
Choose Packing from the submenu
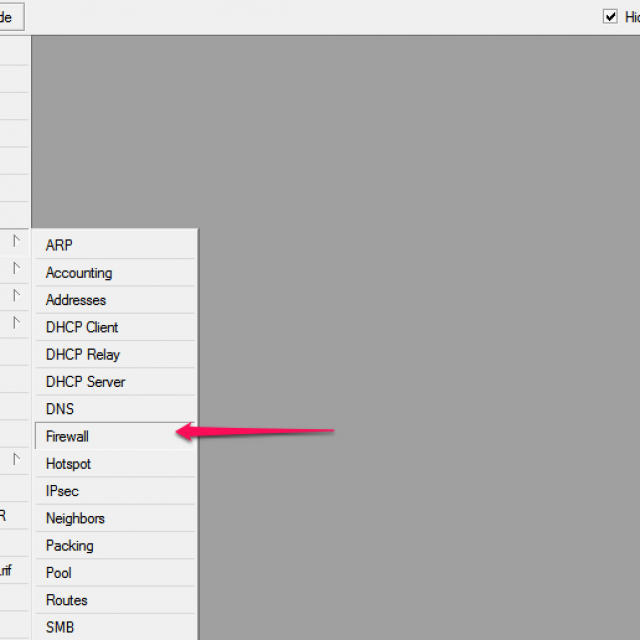[x=70, y=546]
